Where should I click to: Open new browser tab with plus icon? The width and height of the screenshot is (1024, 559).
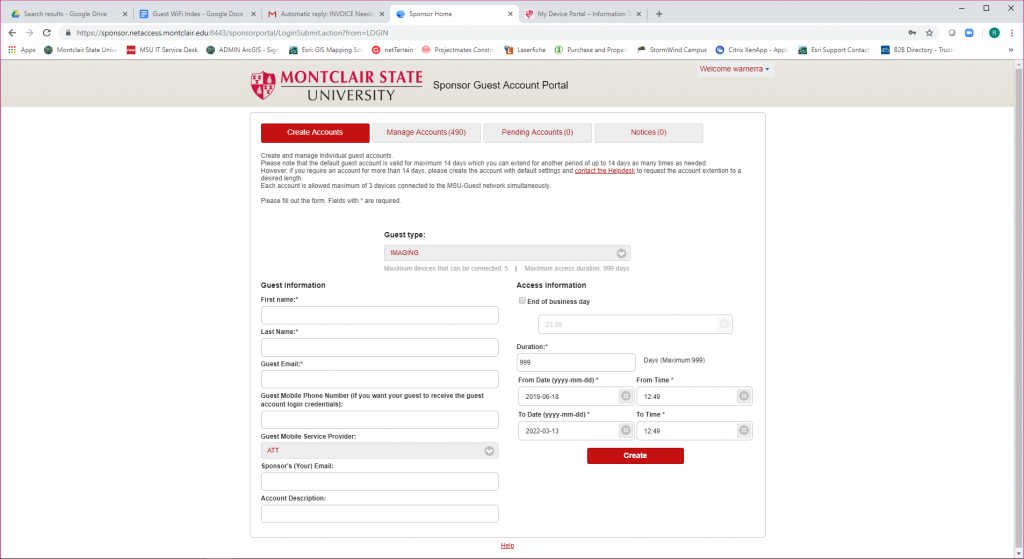point(659,13)
